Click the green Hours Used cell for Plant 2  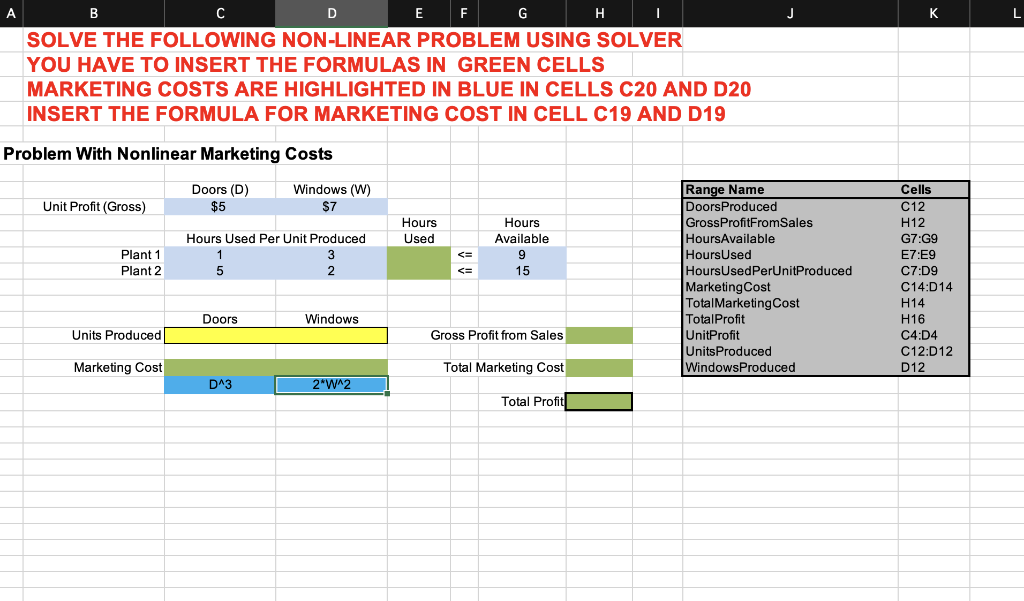point(419,270)
